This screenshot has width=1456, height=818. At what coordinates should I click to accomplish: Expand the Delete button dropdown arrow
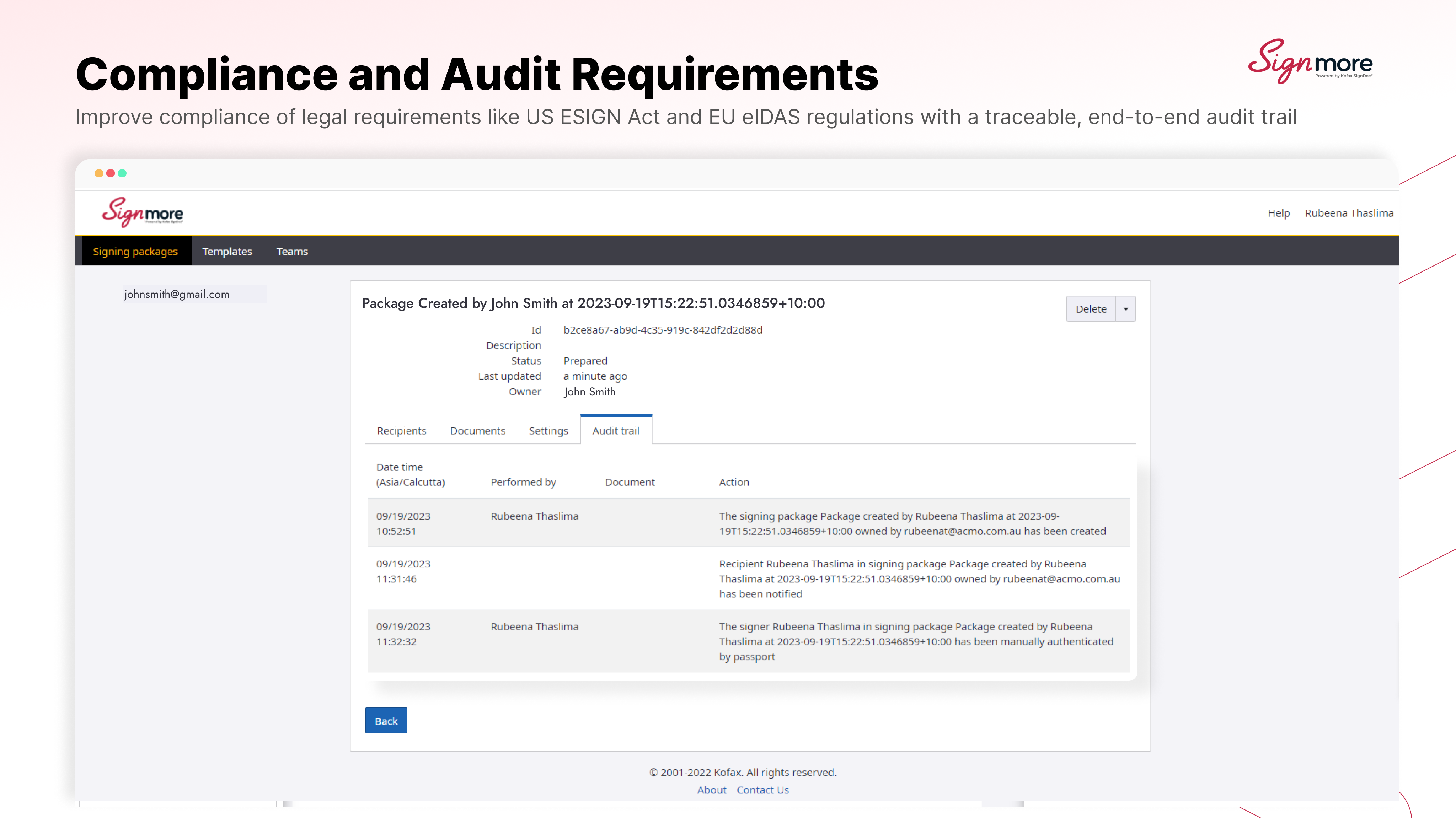1125,309
